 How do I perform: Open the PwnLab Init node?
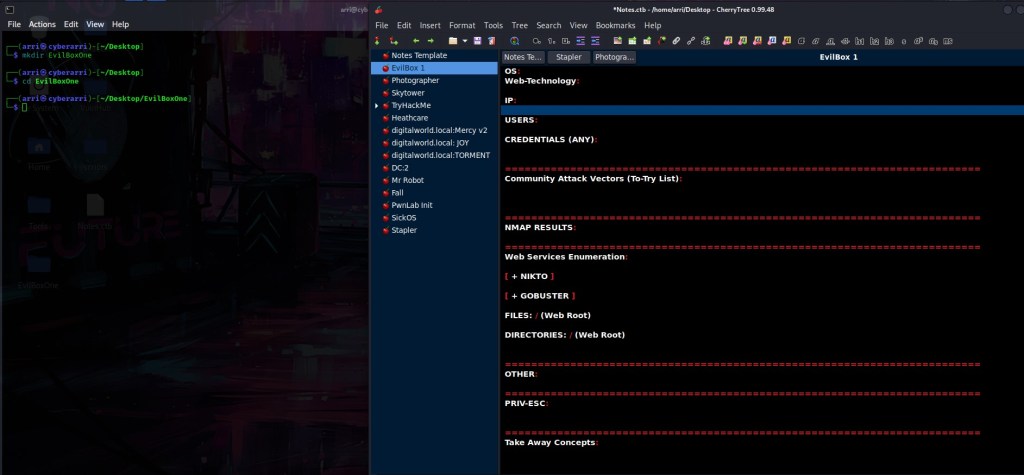412,205
